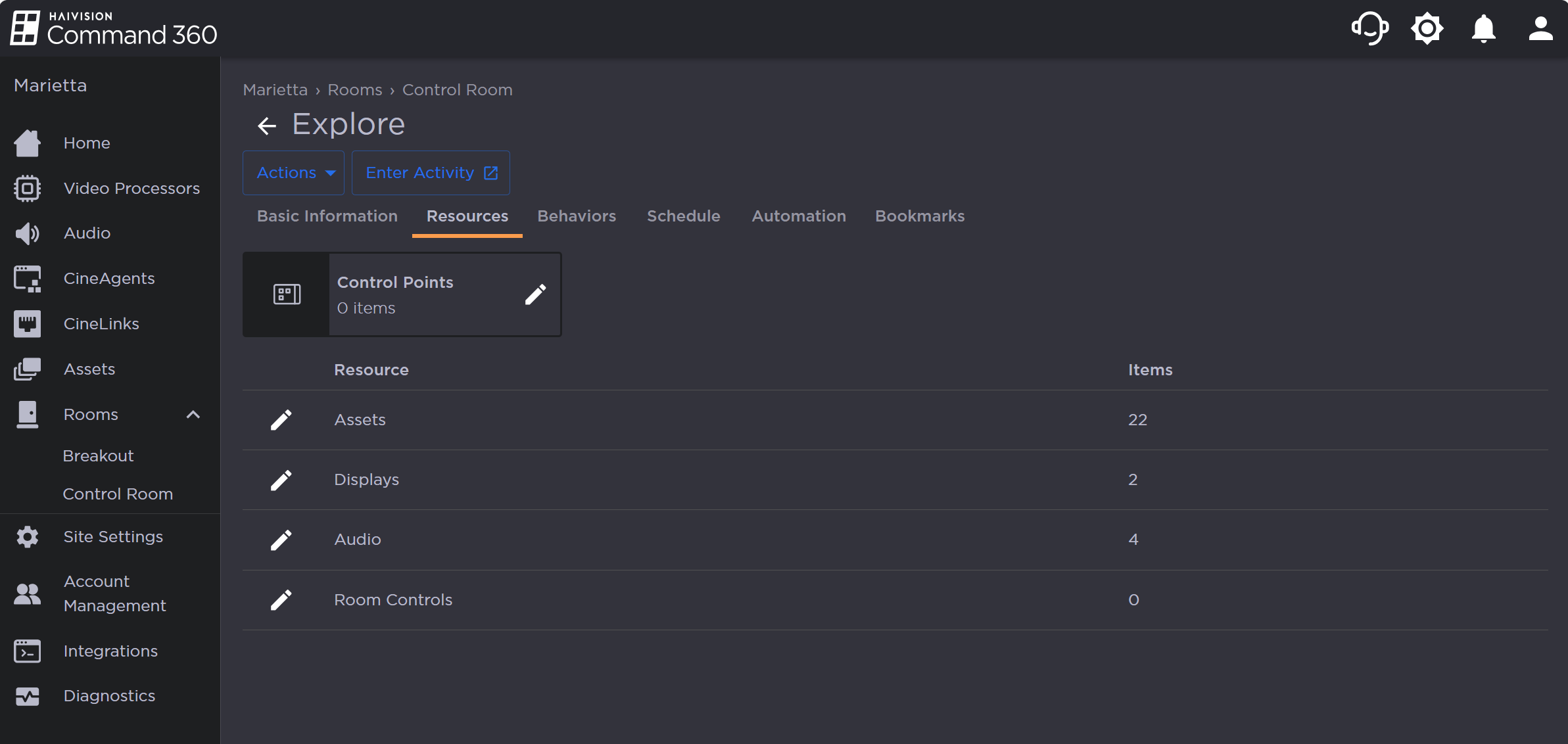Image resolution: width=1568 pixels, height=744 pixels.
Task: Click edit pencil for Room Controls
Action: point(281,600)
